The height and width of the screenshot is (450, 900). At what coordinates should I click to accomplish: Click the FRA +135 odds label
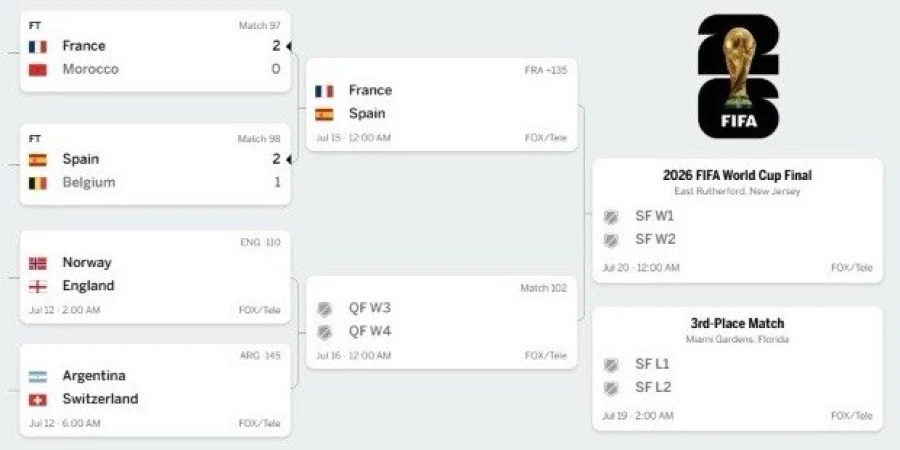(x=546, y=70)
